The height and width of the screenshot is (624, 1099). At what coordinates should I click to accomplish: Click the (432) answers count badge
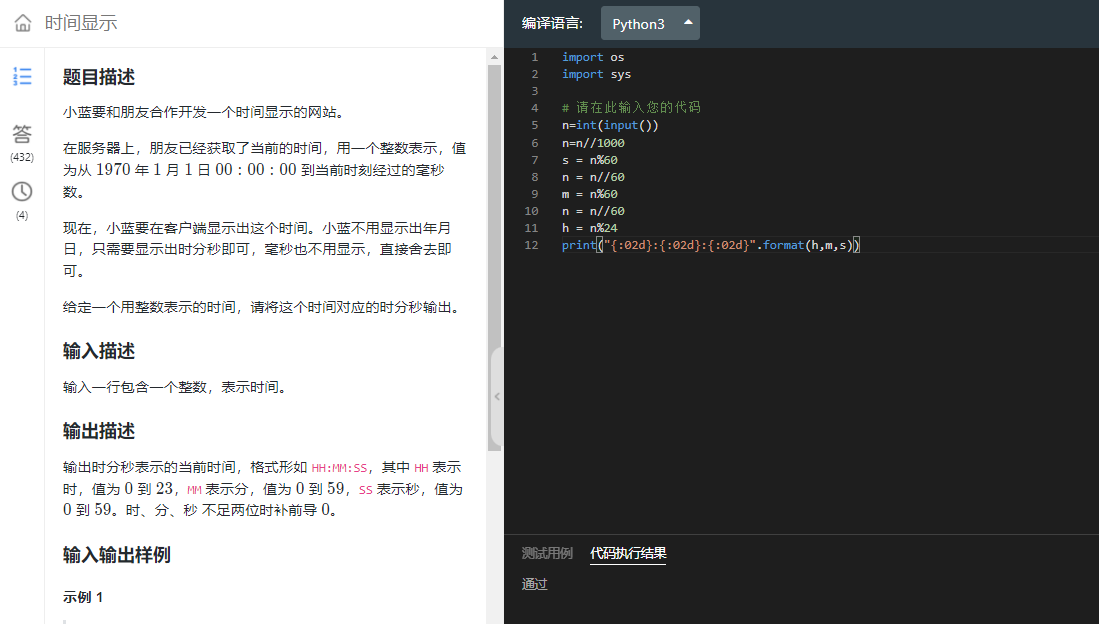pos(22,157)
